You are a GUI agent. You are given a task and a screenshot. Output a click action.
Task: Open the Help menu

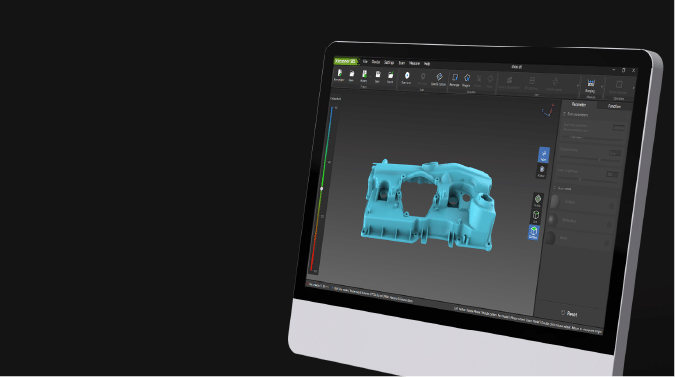[x=427, y=64]
